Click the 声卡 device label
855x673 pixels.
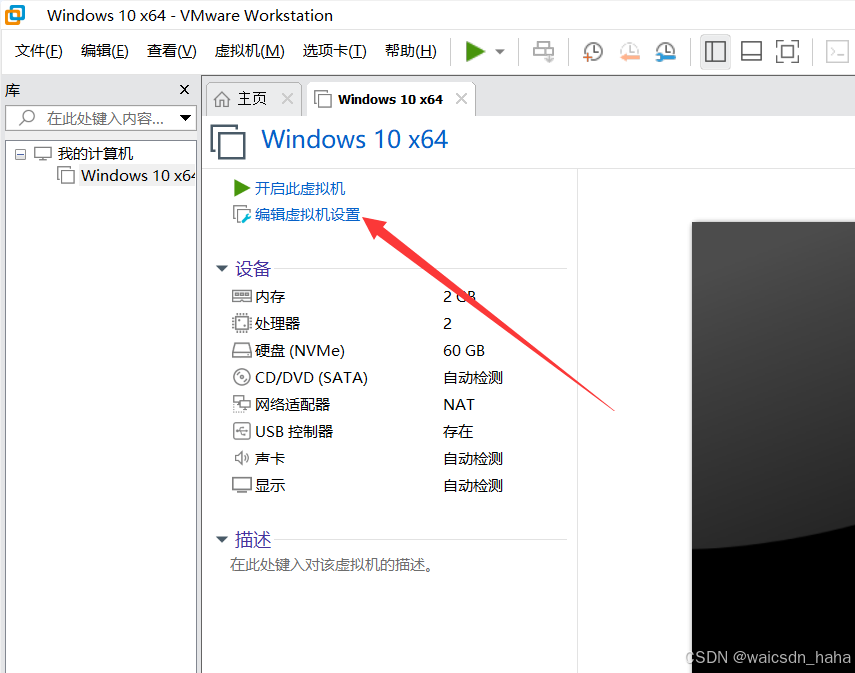pos(270,459)
